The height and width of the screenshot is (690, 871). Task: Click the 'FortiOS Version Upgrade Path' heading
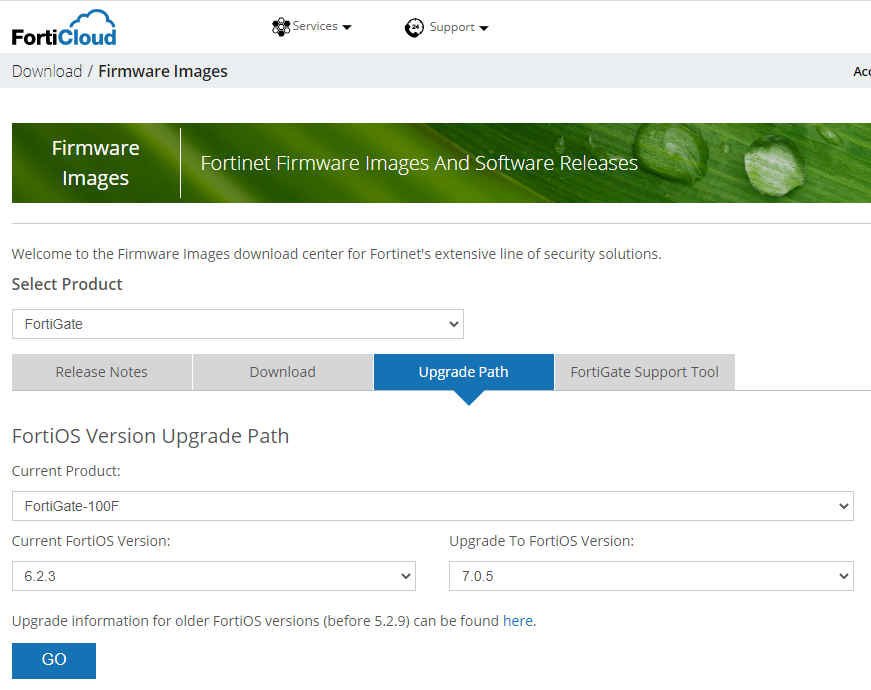click(151, 436)
